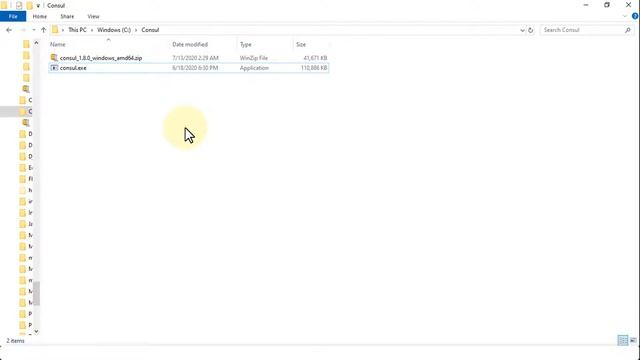Viewport: 640px width, 360px height.
Task: Click the Application type cell
Action: click(x=254, y=68)
